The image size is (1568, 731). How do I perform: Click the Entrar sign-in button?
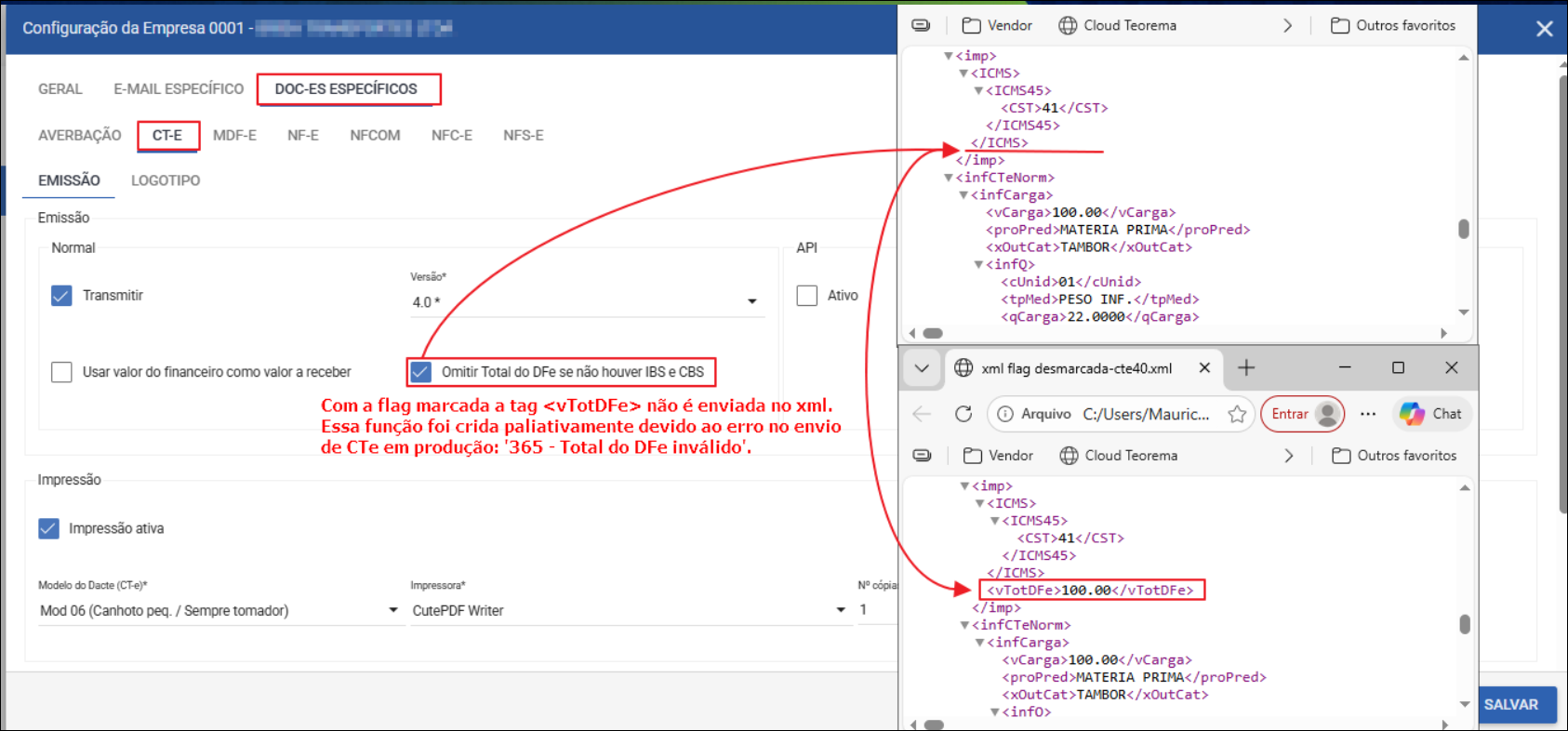1290,414
